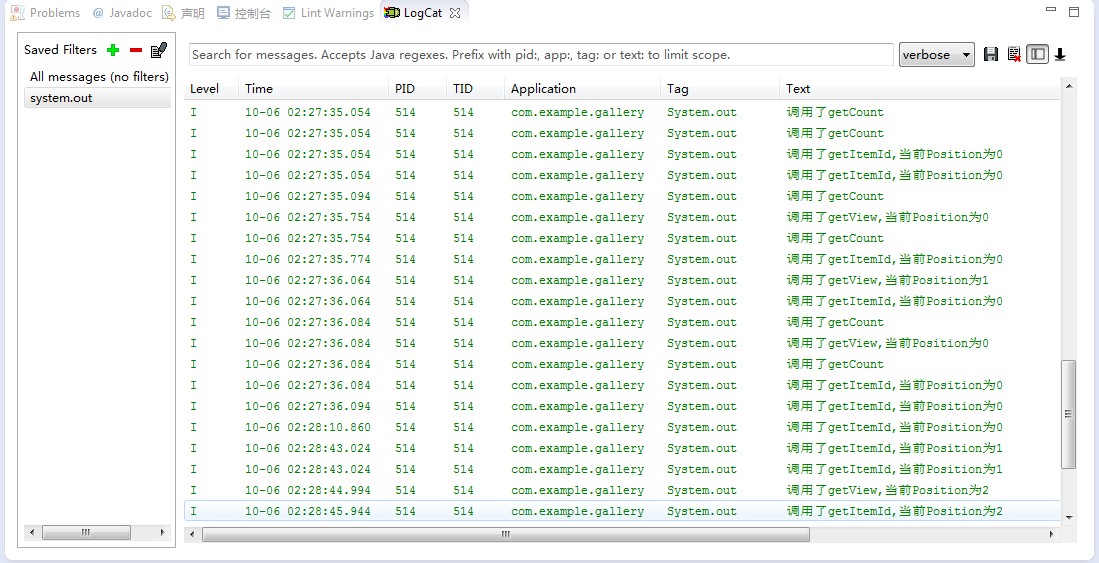Select All messages (no filters)
1099x563 pixels.
point(99,76)
